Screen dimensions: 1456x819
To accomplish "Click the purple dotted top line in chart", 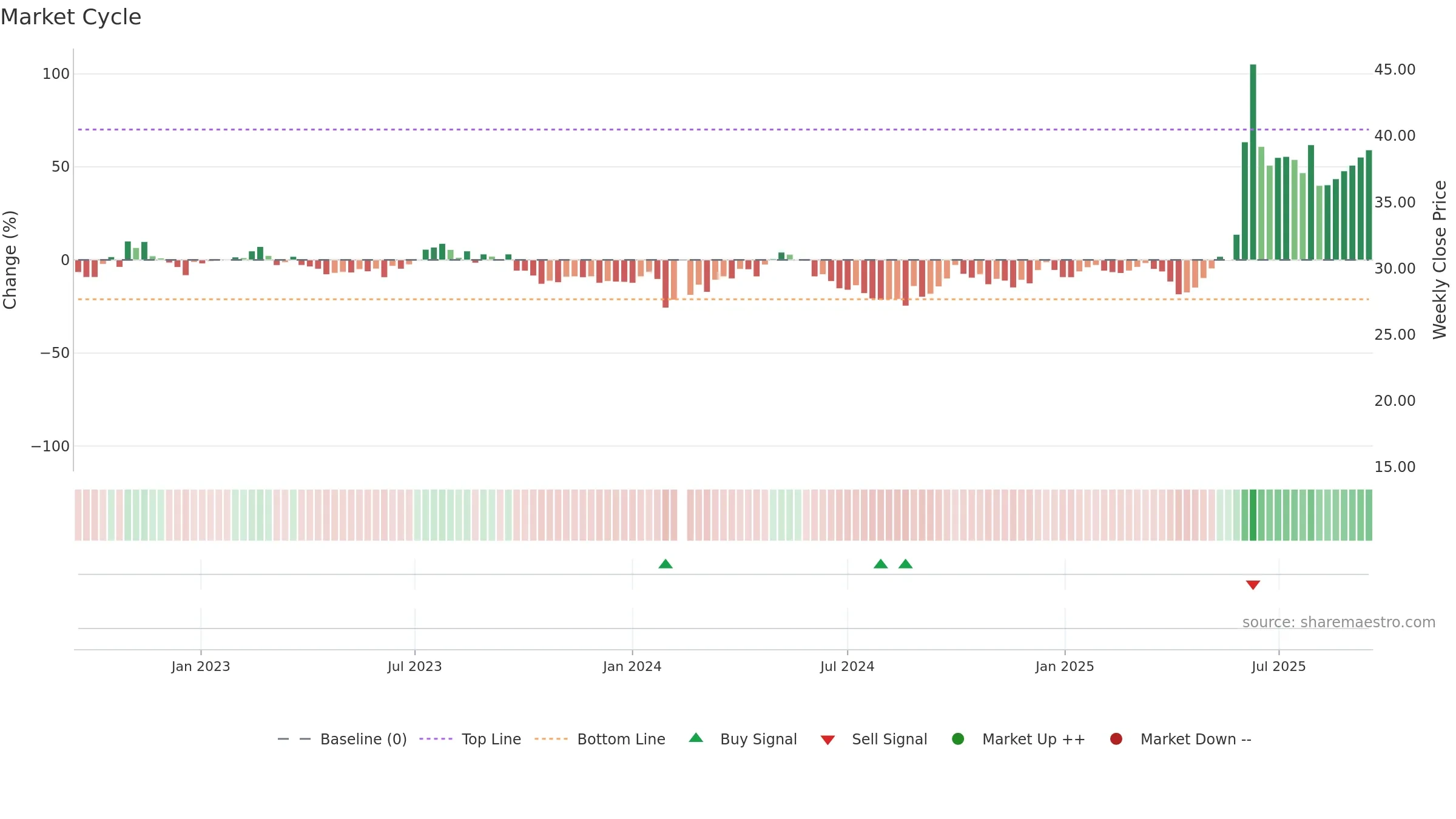I will click(x=723, y=129).
